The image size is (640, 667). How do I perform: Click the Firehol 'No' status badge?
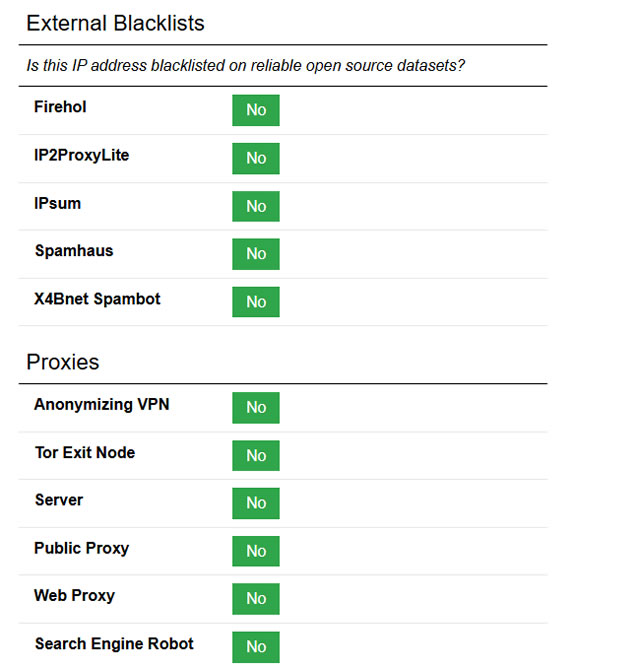(256, 110)
